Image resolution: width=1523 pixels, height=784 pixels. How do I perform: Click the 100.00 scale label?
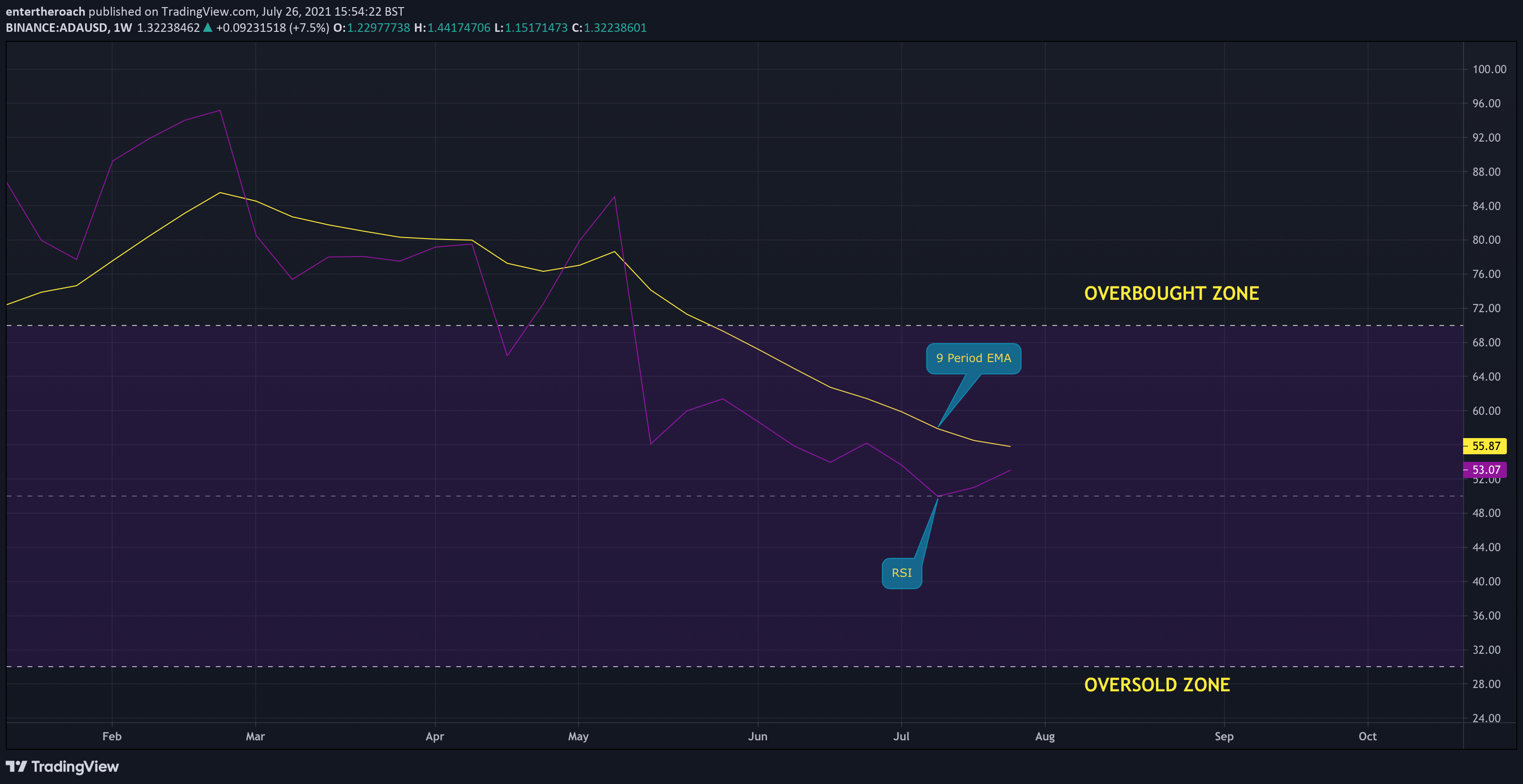(x=1489, y=69)
